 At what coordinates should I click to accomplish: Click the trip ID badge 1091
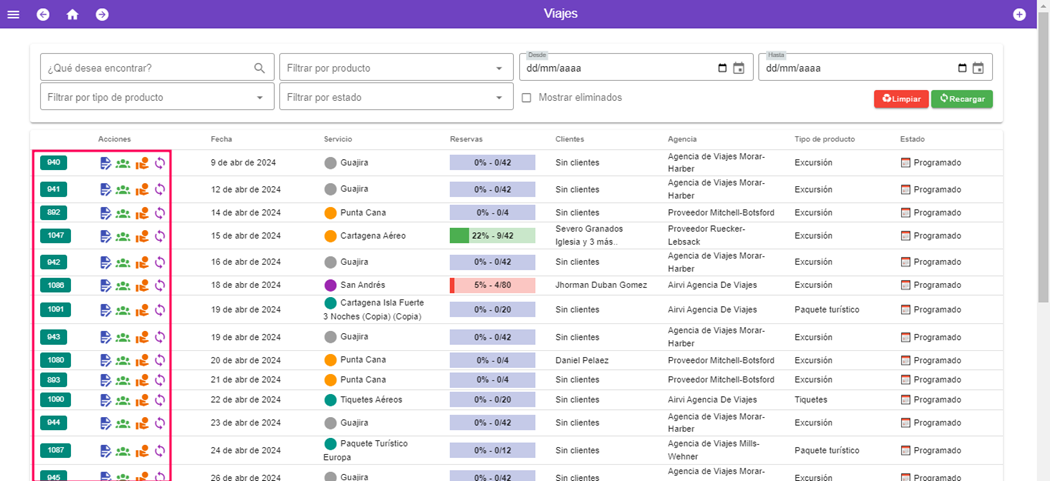pos(54,309)
